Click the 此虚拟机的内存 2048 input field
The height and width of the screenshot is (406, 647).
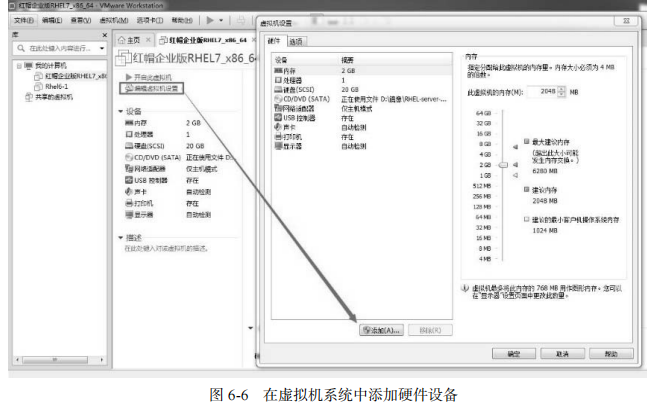coord(542,92)
